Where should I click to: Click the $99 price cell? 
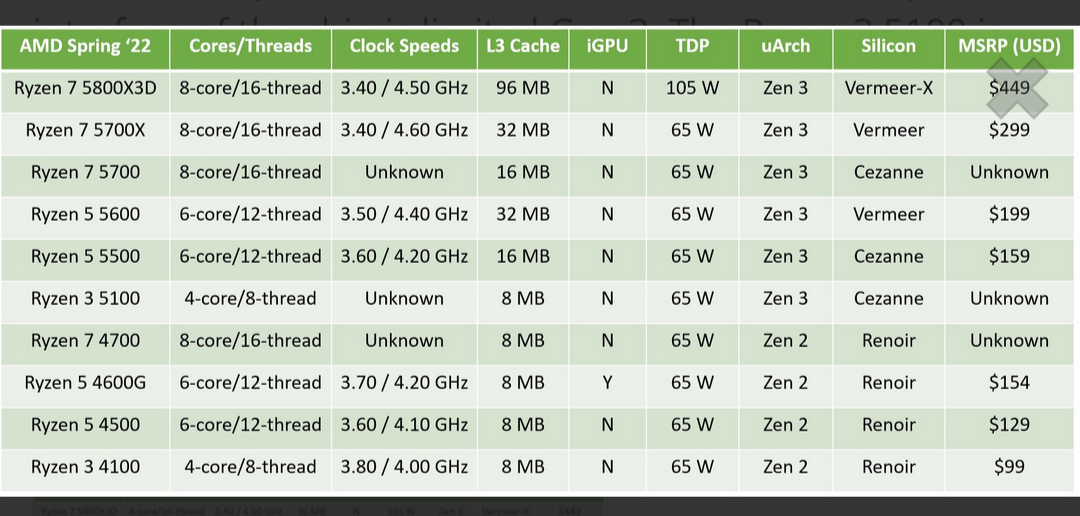pos(1009,466)
